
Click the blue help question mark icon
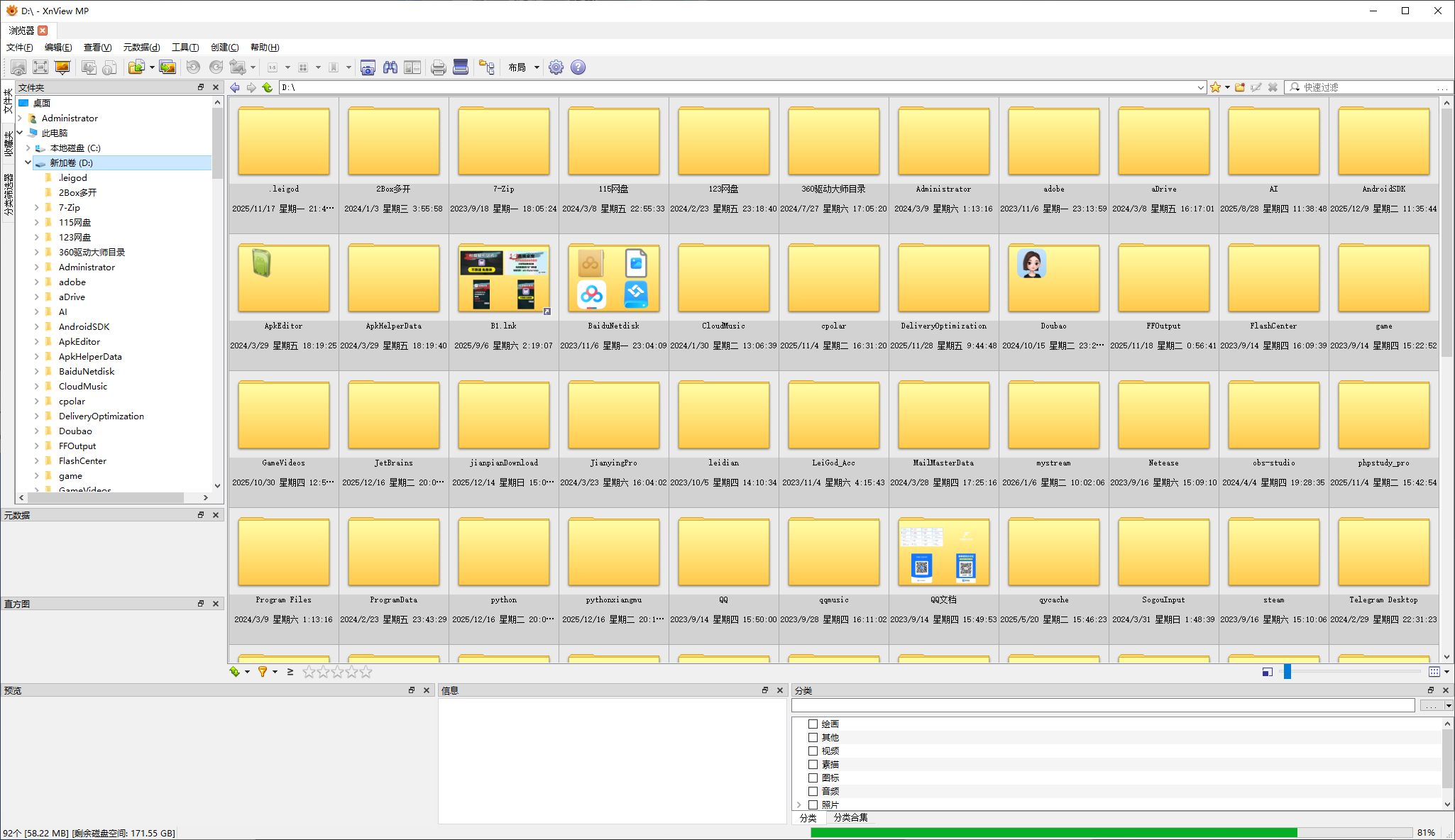pos(578,67)
